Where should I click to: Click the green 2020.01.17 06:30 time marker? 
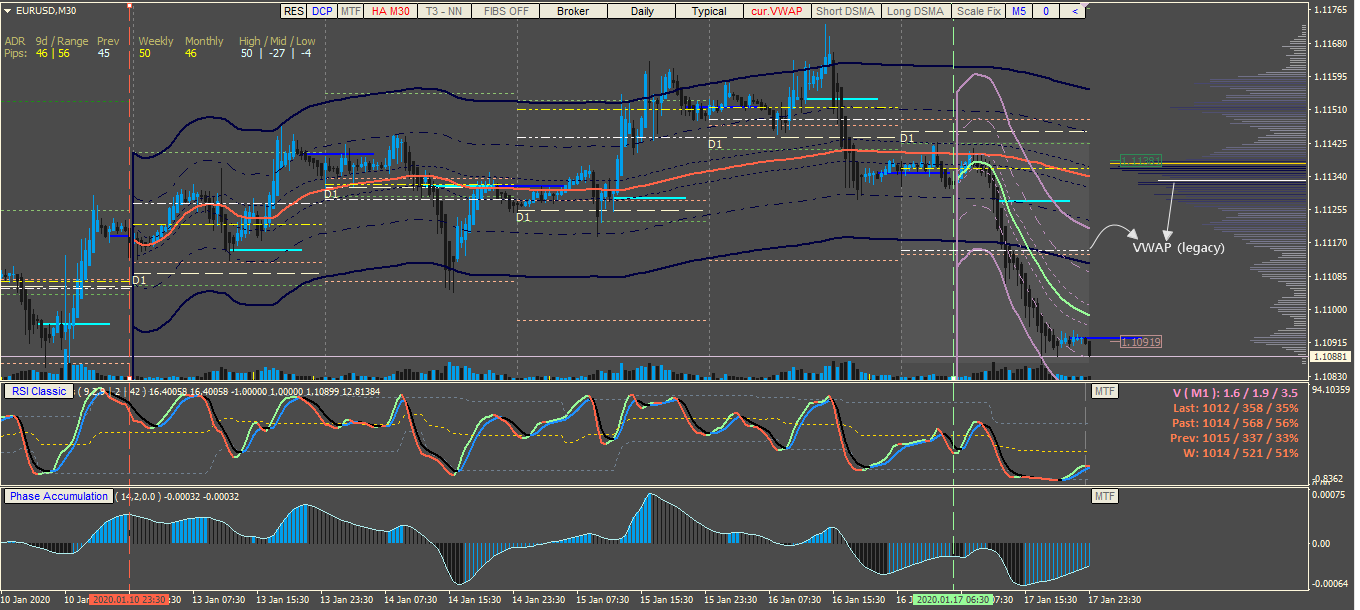pos(953,601)
